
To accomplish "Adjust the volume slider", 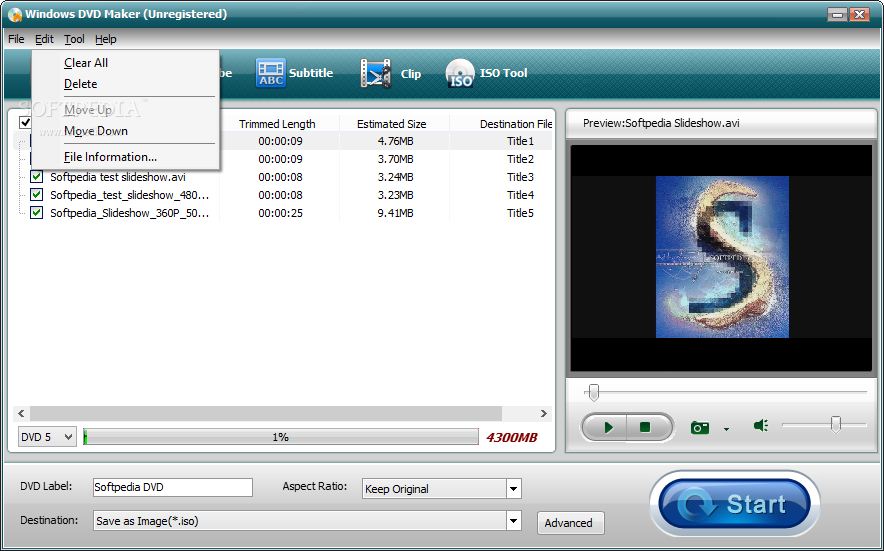I will (836, 424).
